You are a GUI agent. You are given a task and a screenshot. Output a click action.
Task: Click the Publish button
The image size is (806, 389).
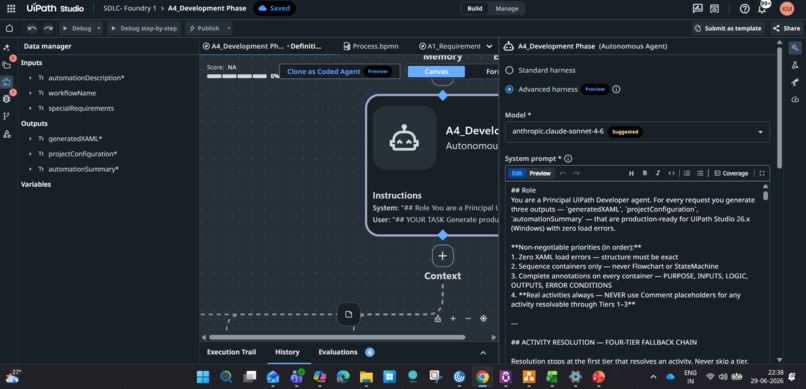(204, 28)
